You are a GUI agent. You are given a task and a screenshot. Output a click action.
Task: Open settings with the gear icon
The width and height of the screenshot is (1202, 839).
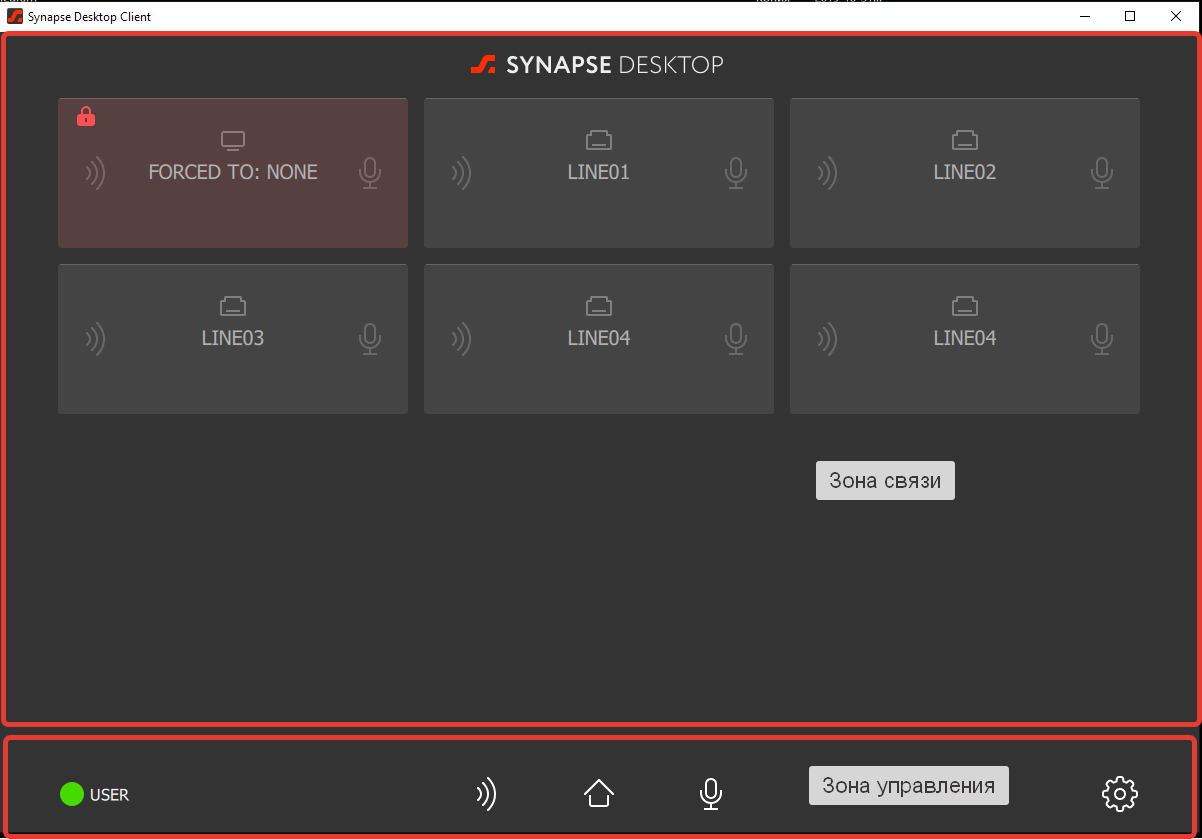tap(1120, 794)
